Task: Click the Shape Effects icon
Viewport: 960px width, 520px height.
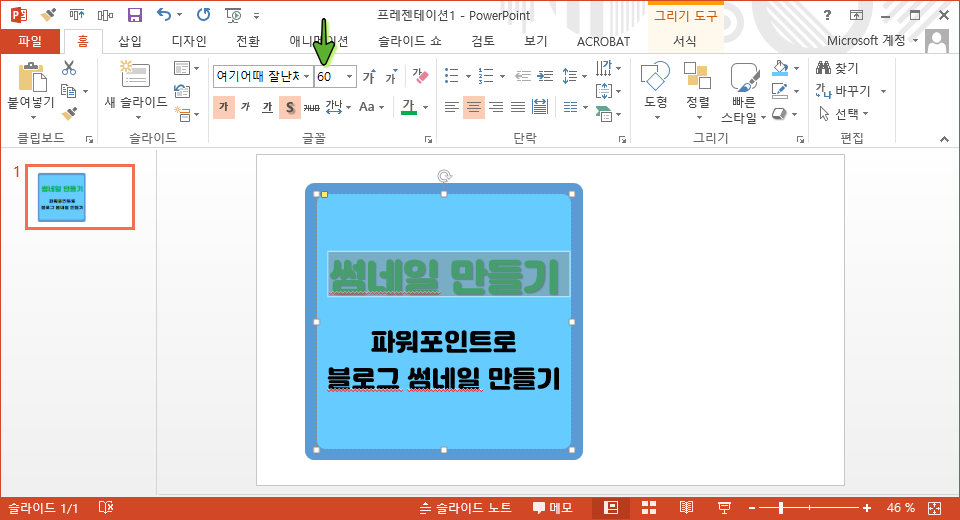Action: tap(779, 114)
